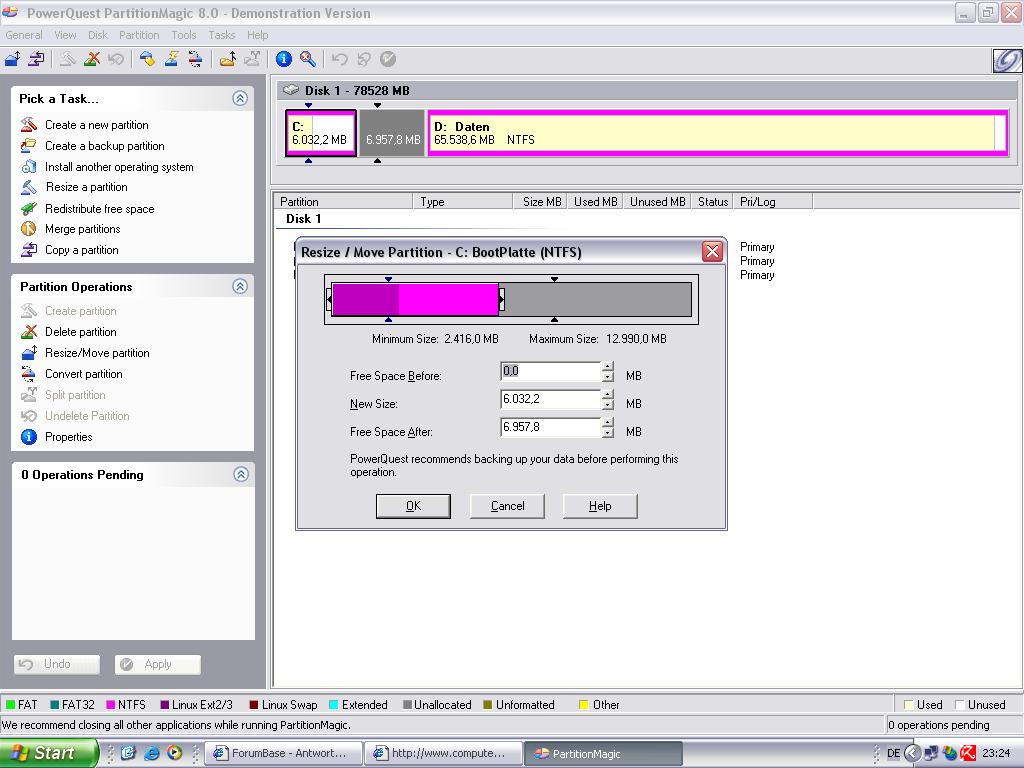Click Apply changes checkmark toolbar icon
Image resolution: width=1024 pixels, height=768 pixels.
coord(388,59)
